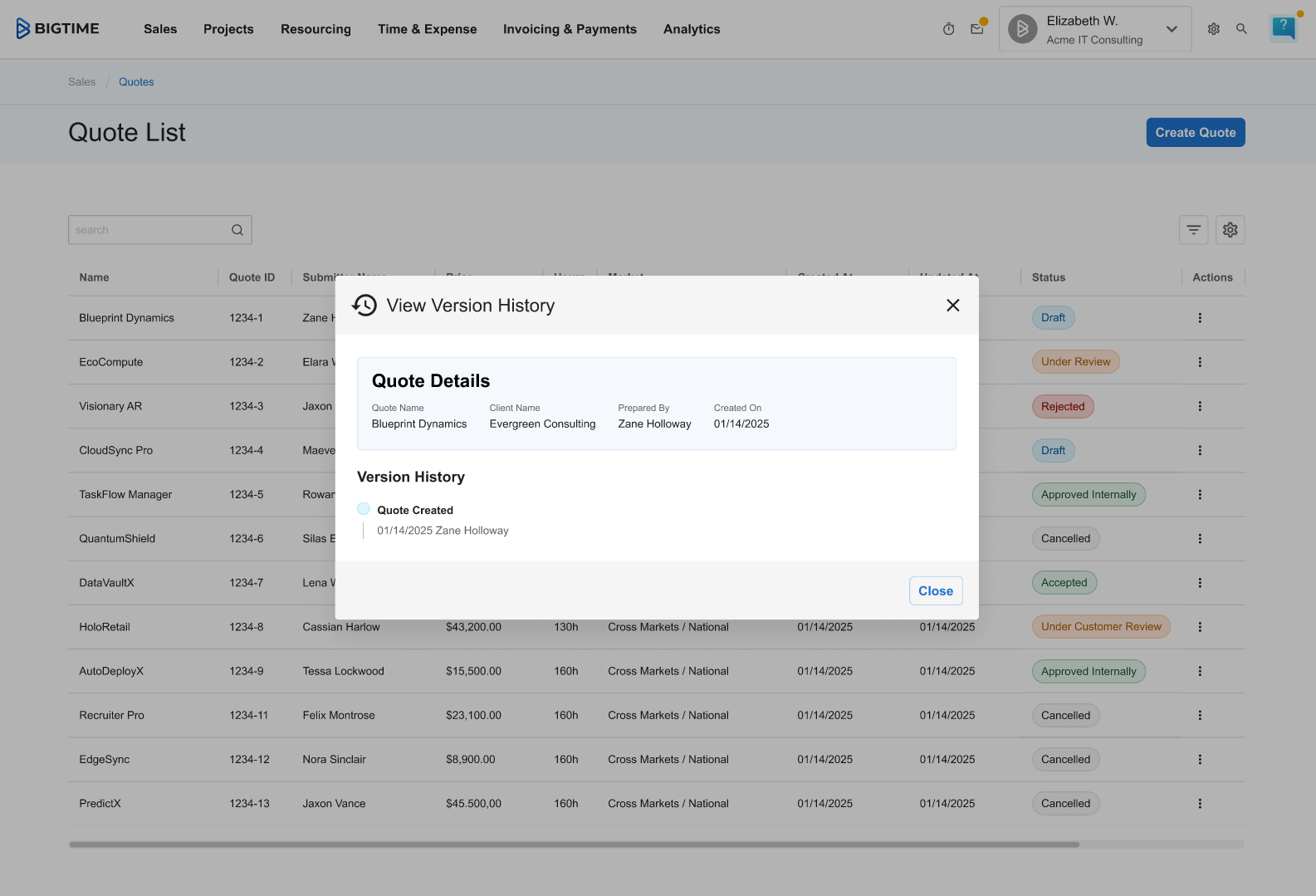Viewport: 1316px width, 896px height.
Task: Open actions menu for HoloRetail row
Action: point(1199,627)
